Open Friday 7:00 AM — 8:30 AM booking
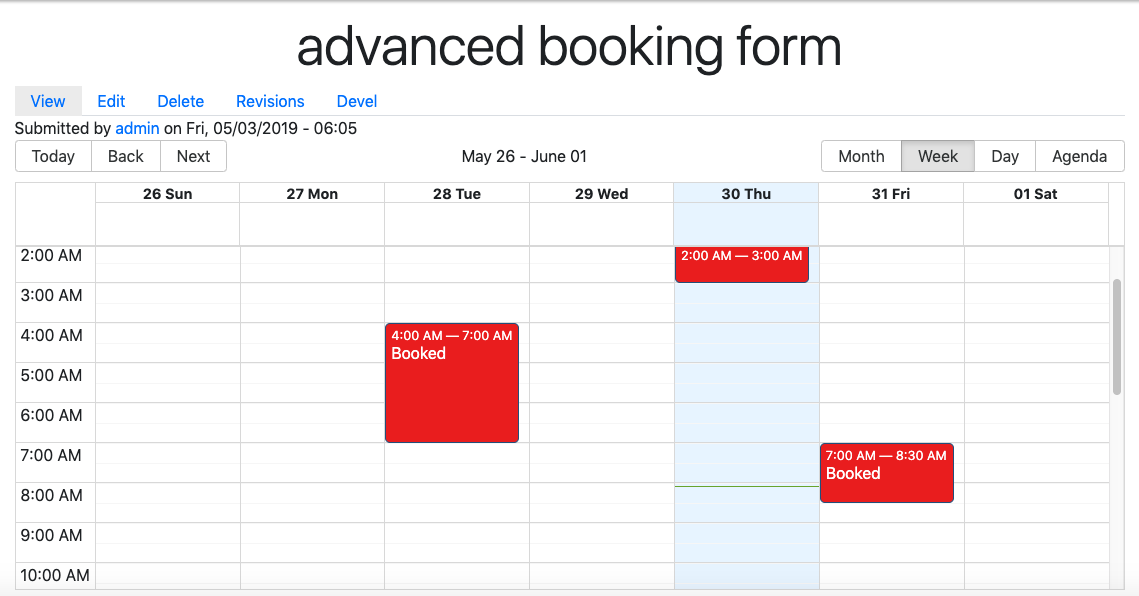 (x=886, y=473)
